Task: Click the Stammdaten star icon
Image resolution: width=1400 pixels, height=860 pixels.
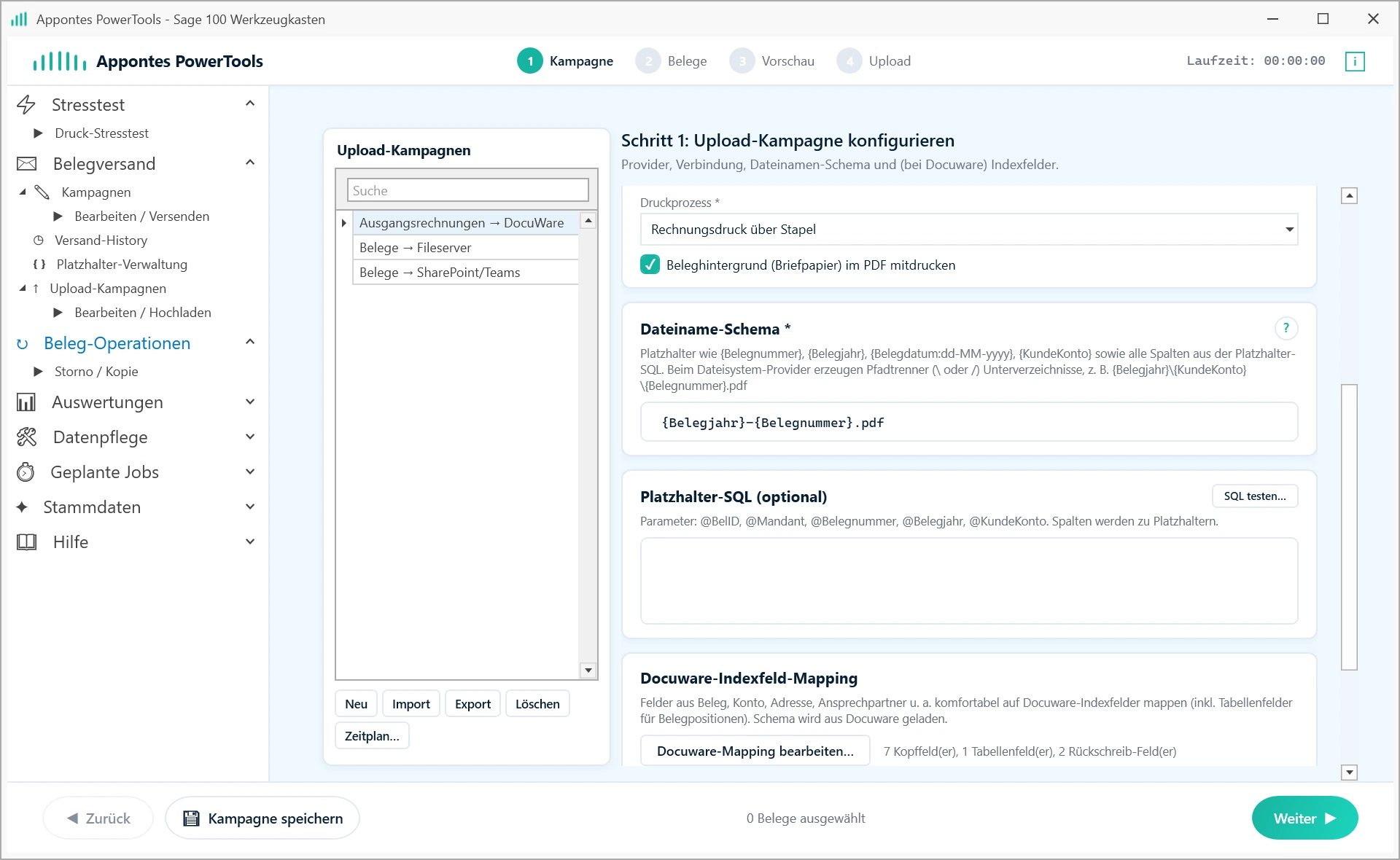Action: 23,507
